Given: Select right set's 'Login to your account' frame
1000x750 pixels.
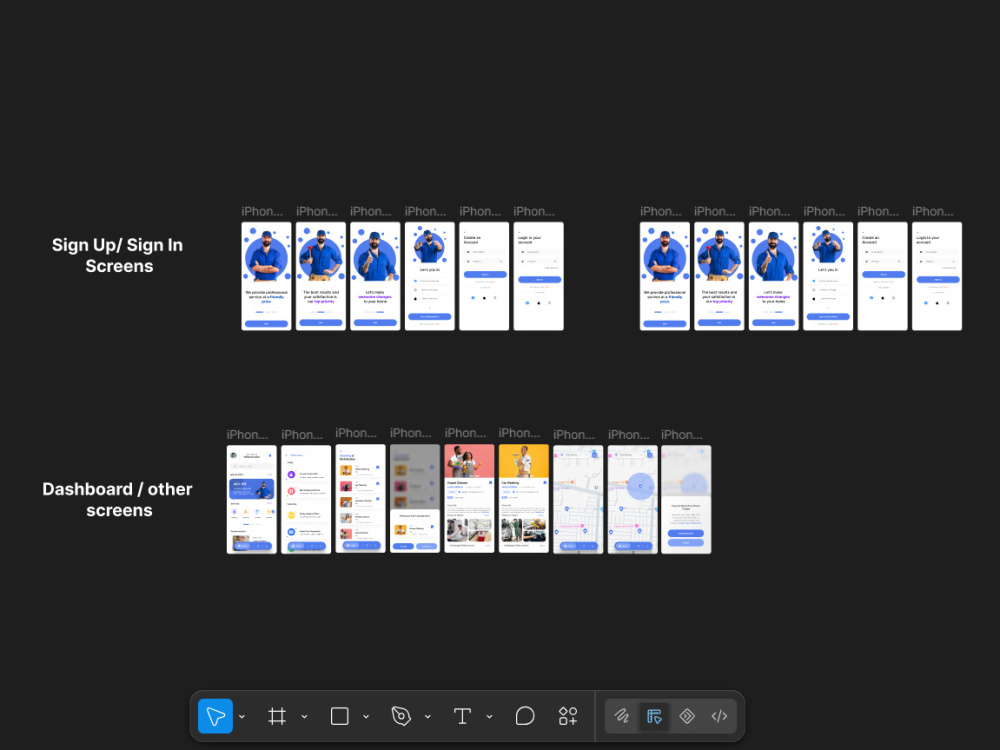Looking at the screenshot, I should click(x=937, y=276).
